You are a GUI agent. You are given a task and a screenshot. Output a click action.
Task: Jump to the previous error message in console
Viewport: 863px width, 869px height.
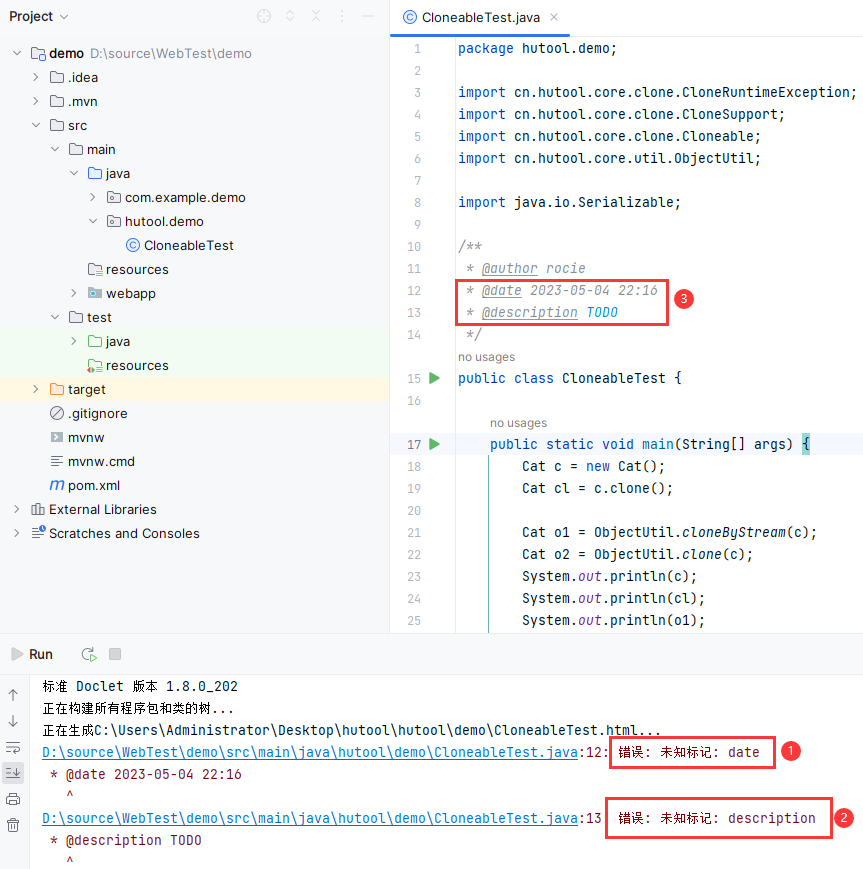click(x=12, y=693)
